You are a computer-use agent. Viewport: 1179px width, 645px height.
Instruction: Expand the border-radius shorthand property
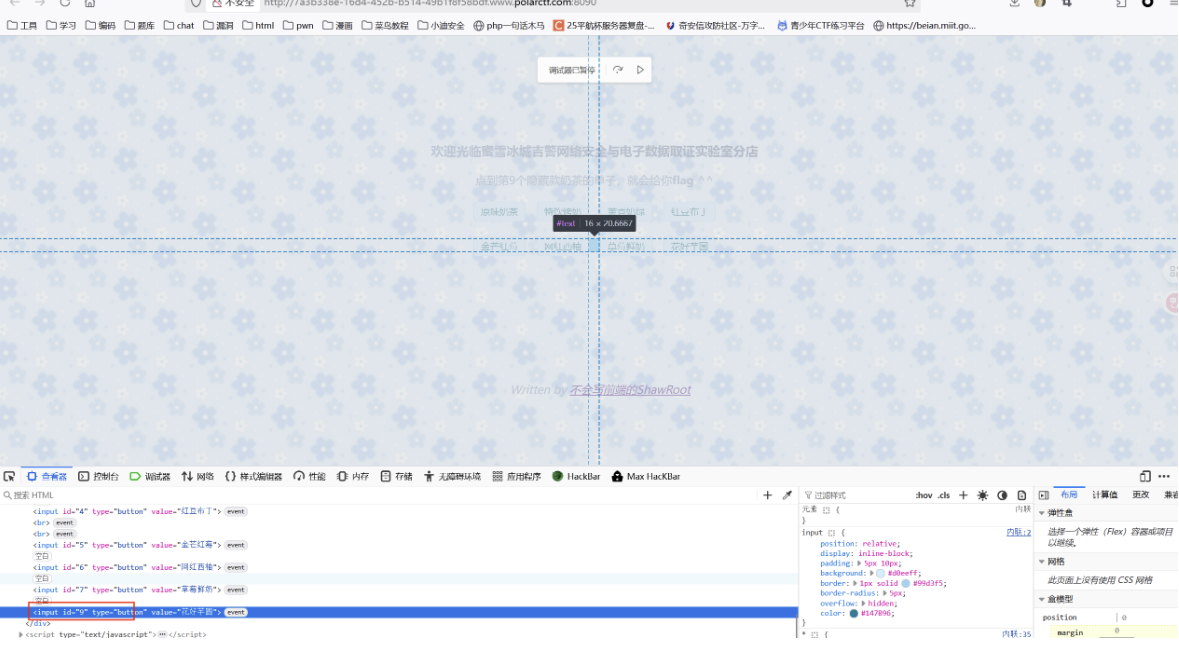pyautogui.click(x=884, y=593)
